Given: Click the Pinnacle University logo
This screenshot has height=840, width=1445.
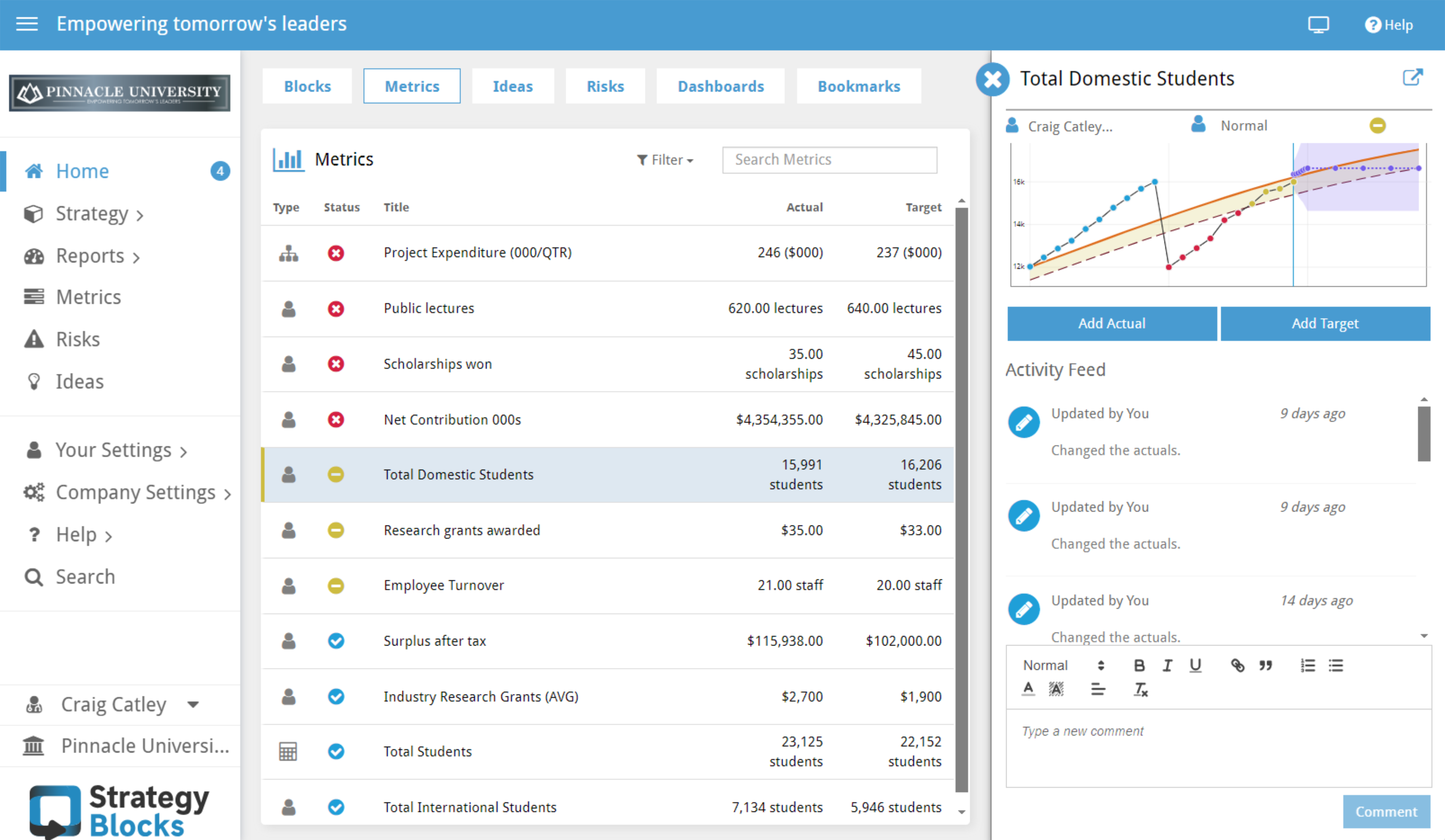Looking at the screenshot, I should 119,93.
